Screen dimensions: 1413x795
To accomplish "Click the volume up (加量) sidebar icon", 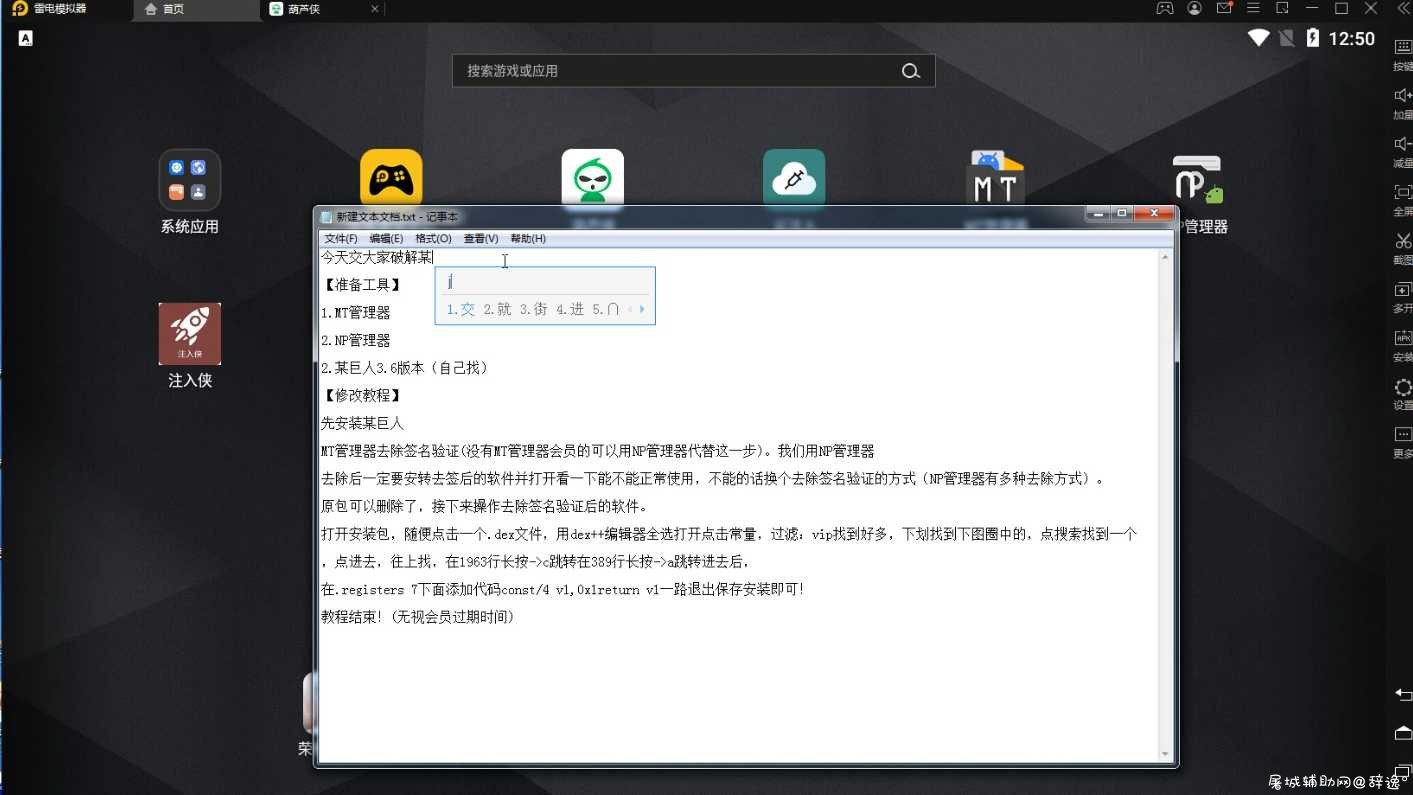I will click(1403, 95).
